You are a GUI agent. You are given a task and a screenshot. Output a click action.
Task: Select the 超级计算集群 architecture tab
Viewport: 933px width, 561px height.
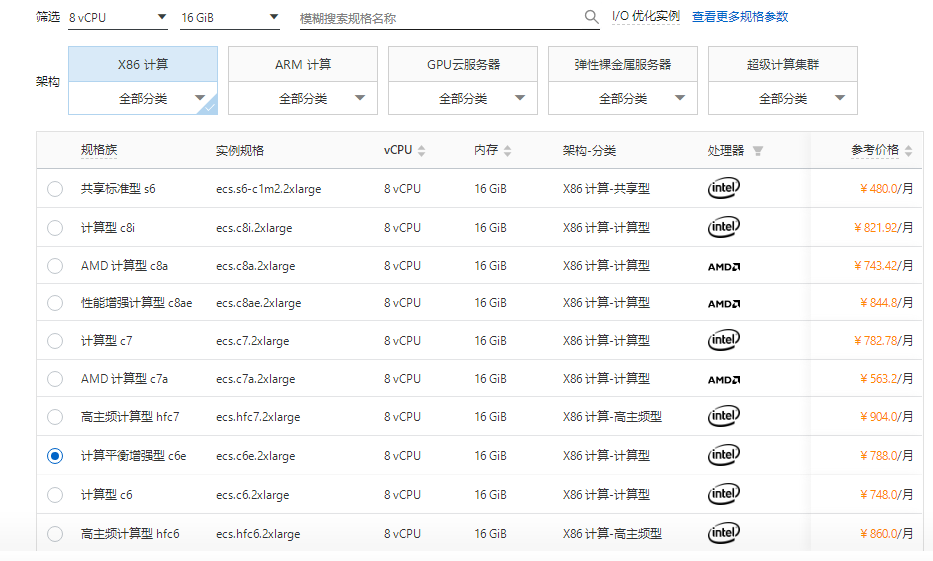[783, 64]
